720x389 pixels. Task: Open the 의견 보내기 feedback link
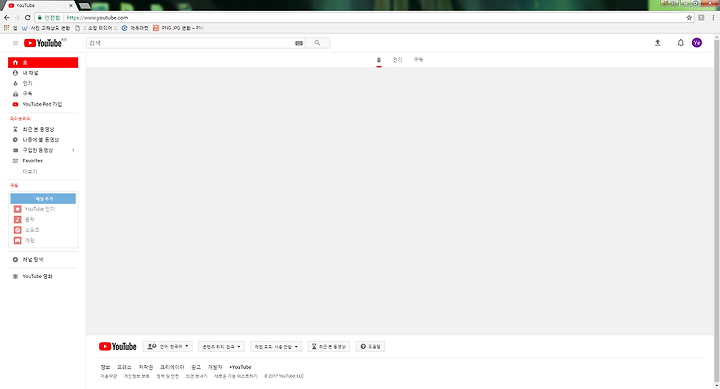click(x=196, y=376)
